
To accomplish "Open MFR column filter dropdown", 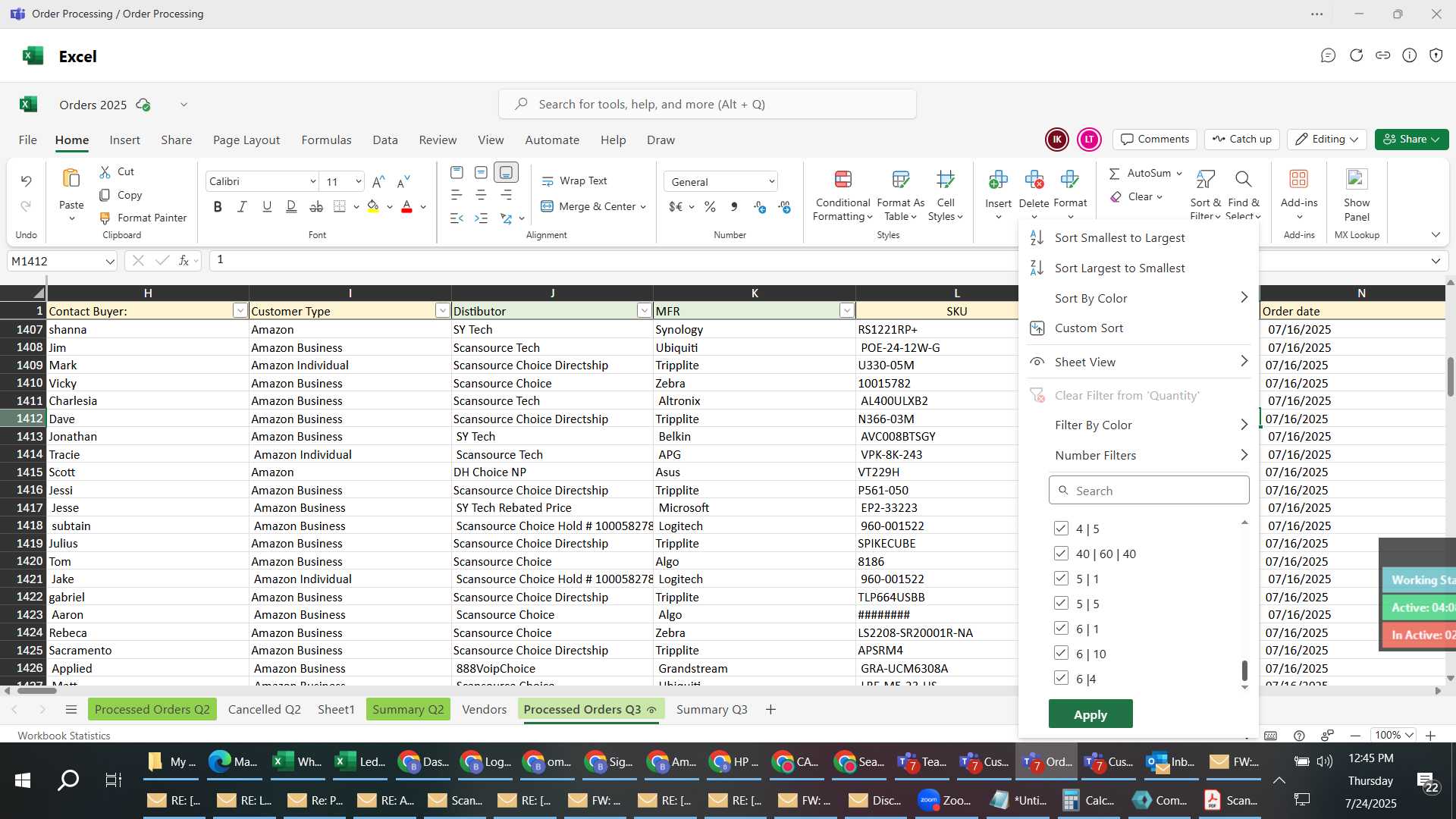I will pyautogui.click(x=846, y=311).
